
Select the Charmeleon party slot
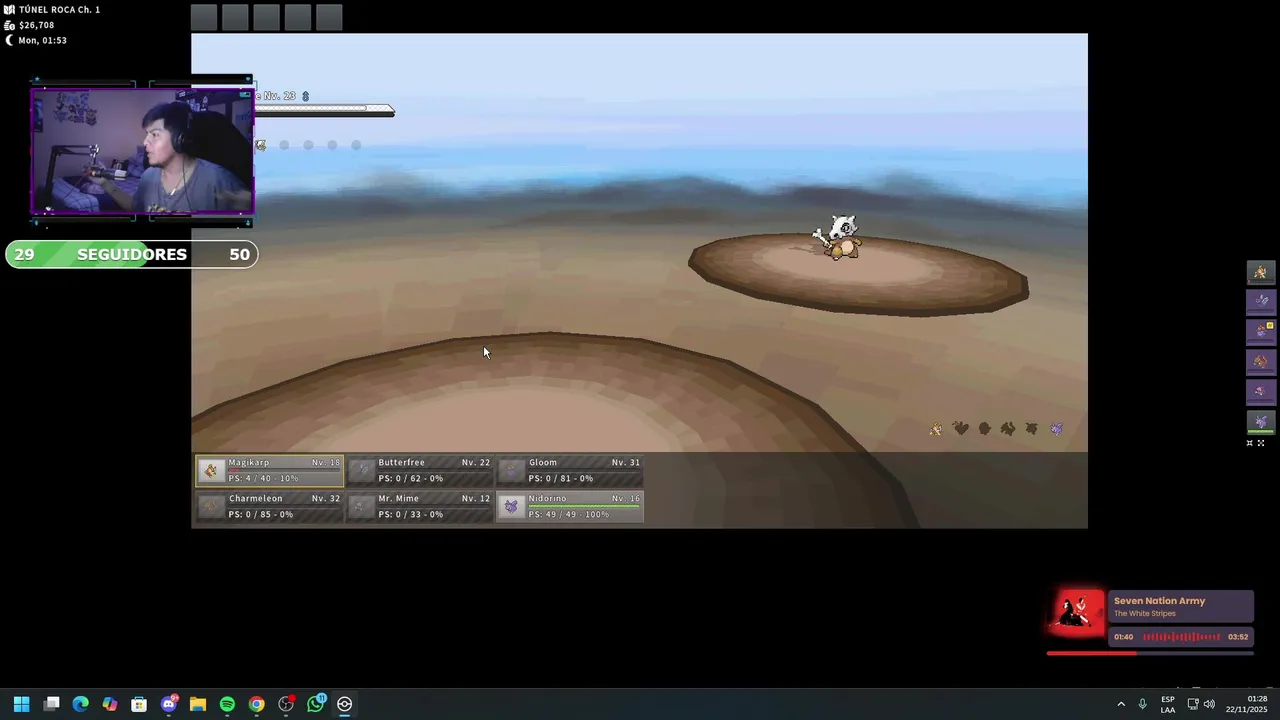coord(269,506)
